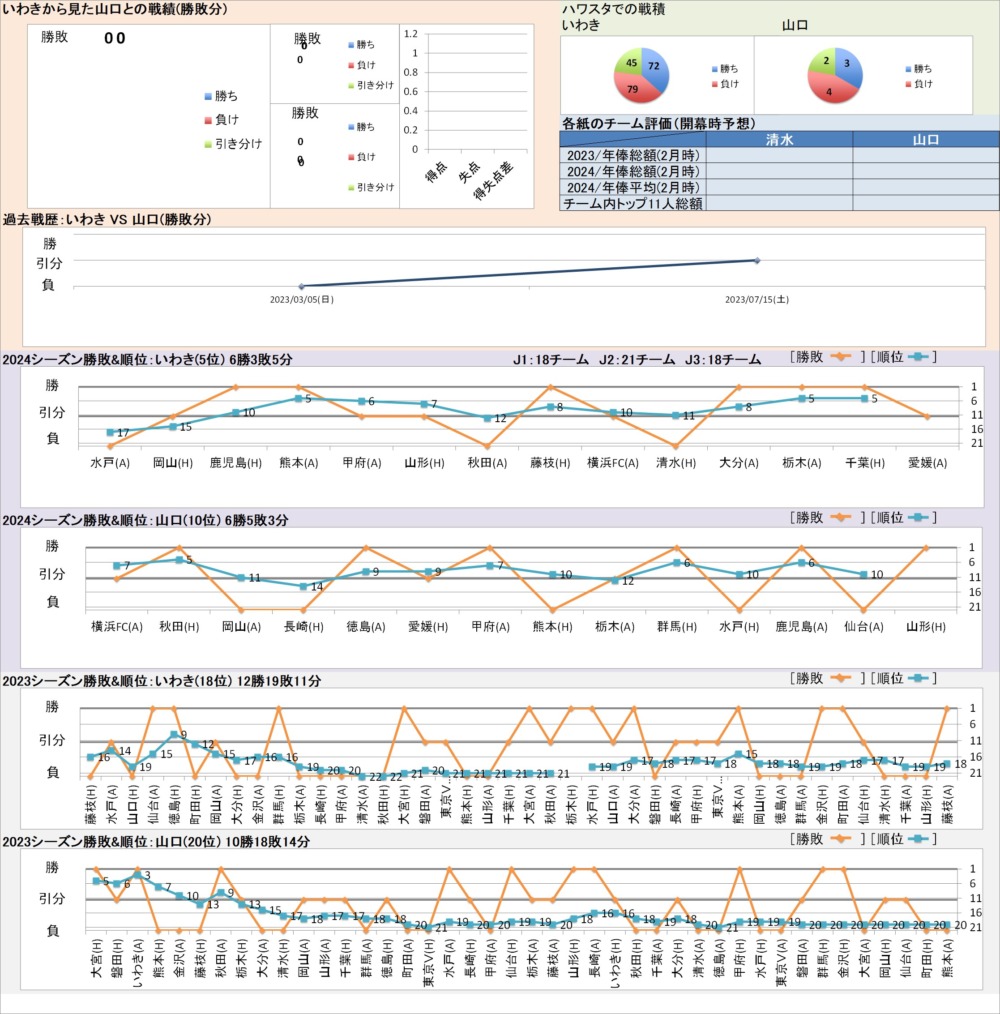Click blue 勝ち legend swatch beside 山口 pie chart
The height and width of the screenshot is (1014, 1000).
909,69
